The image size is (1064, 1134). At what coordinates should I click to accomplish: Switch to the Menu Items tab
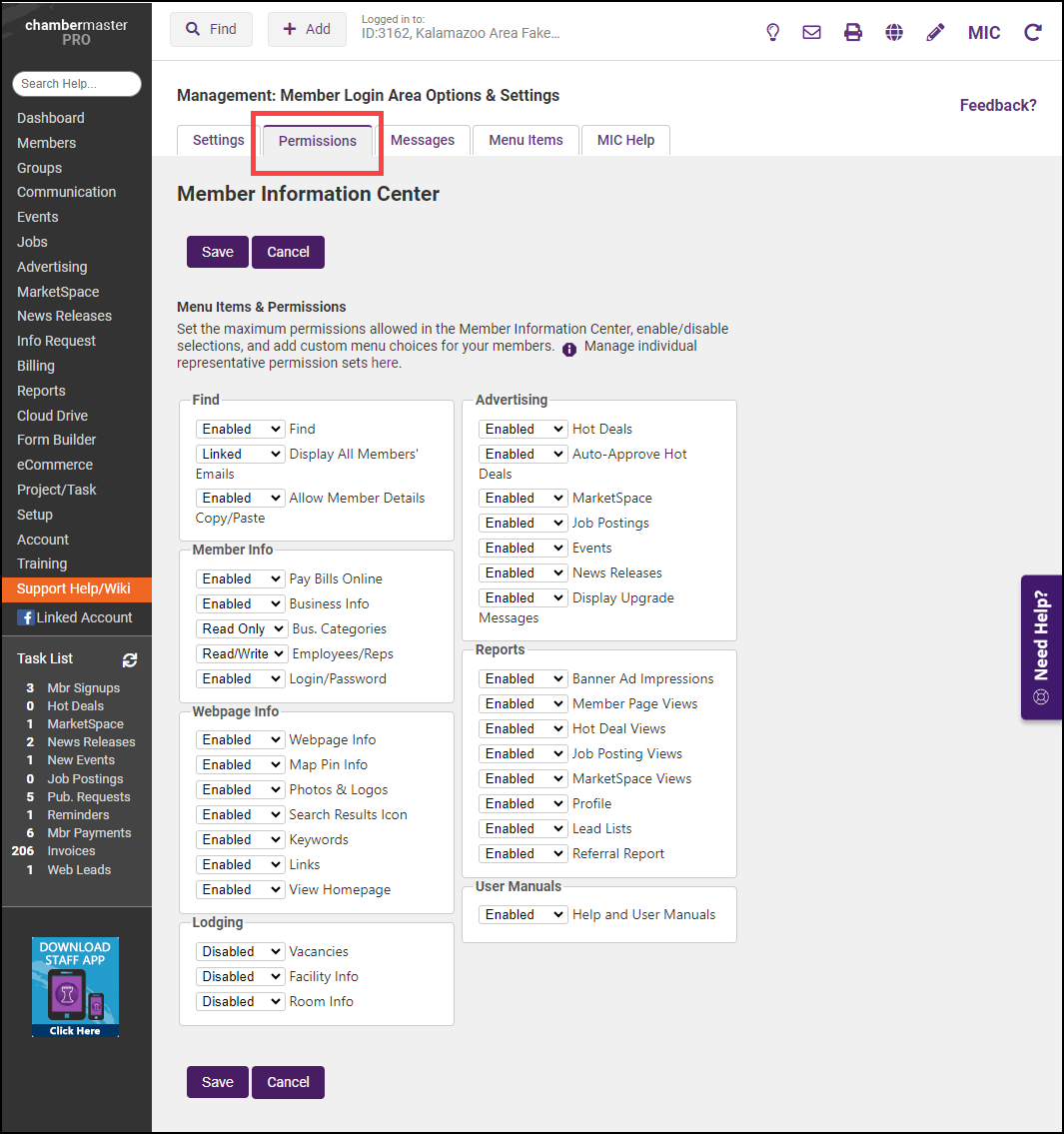point(526,140)
